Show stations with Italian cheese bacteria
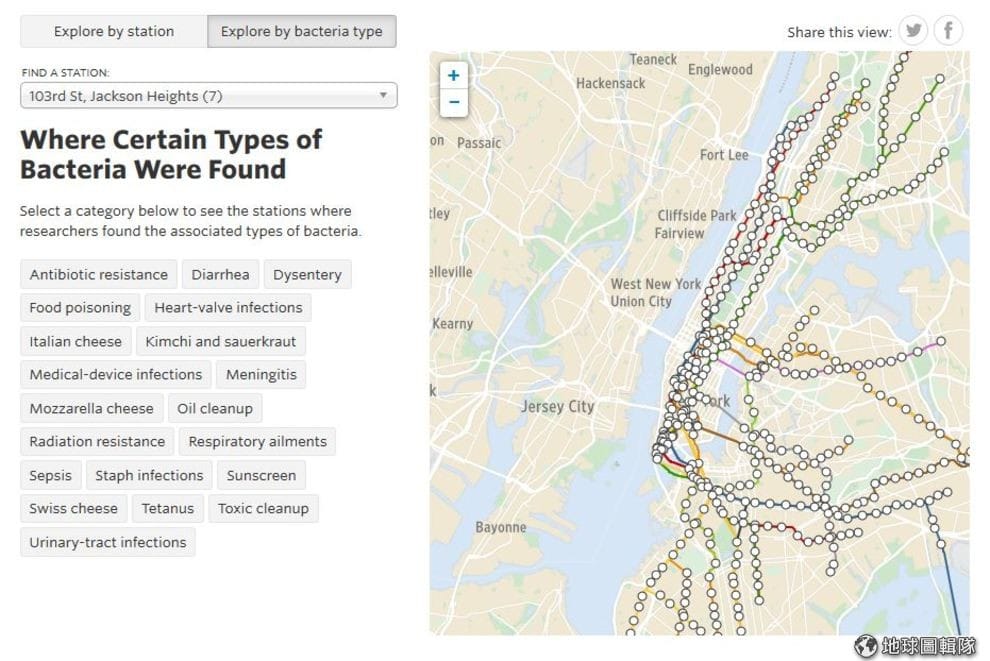Screen dimensions: 990x661 click(76, 342)
